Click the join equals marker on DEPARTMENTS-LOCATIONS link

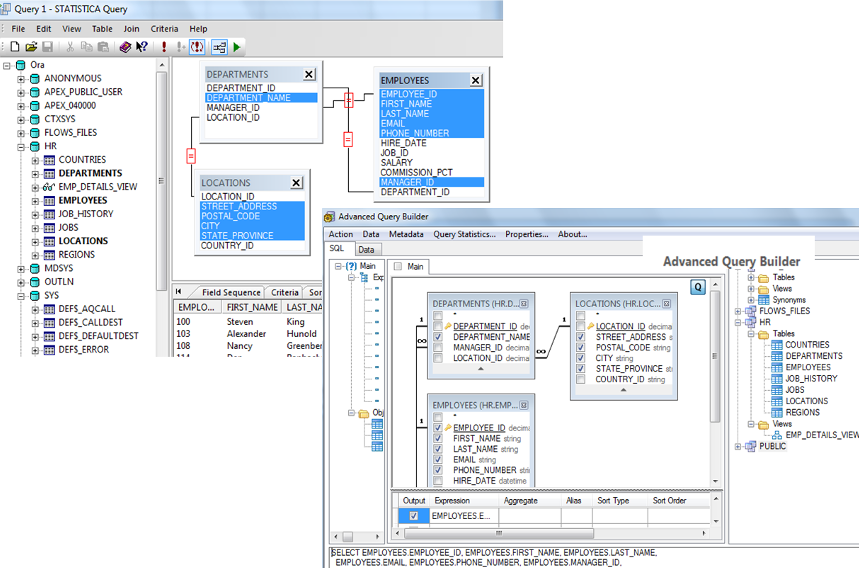[191, 156]
